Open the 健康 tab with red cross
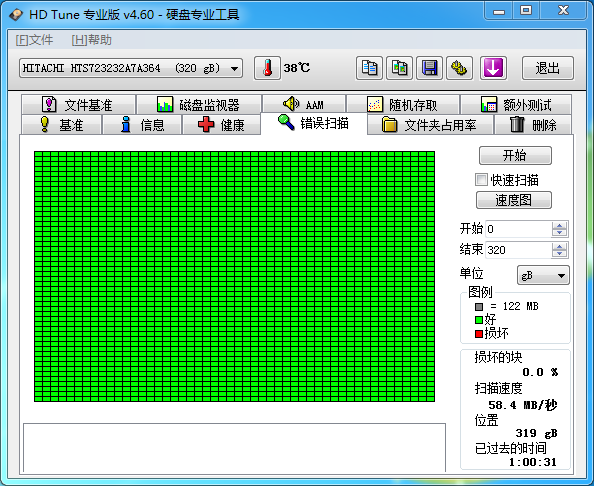 pos(222,125)
